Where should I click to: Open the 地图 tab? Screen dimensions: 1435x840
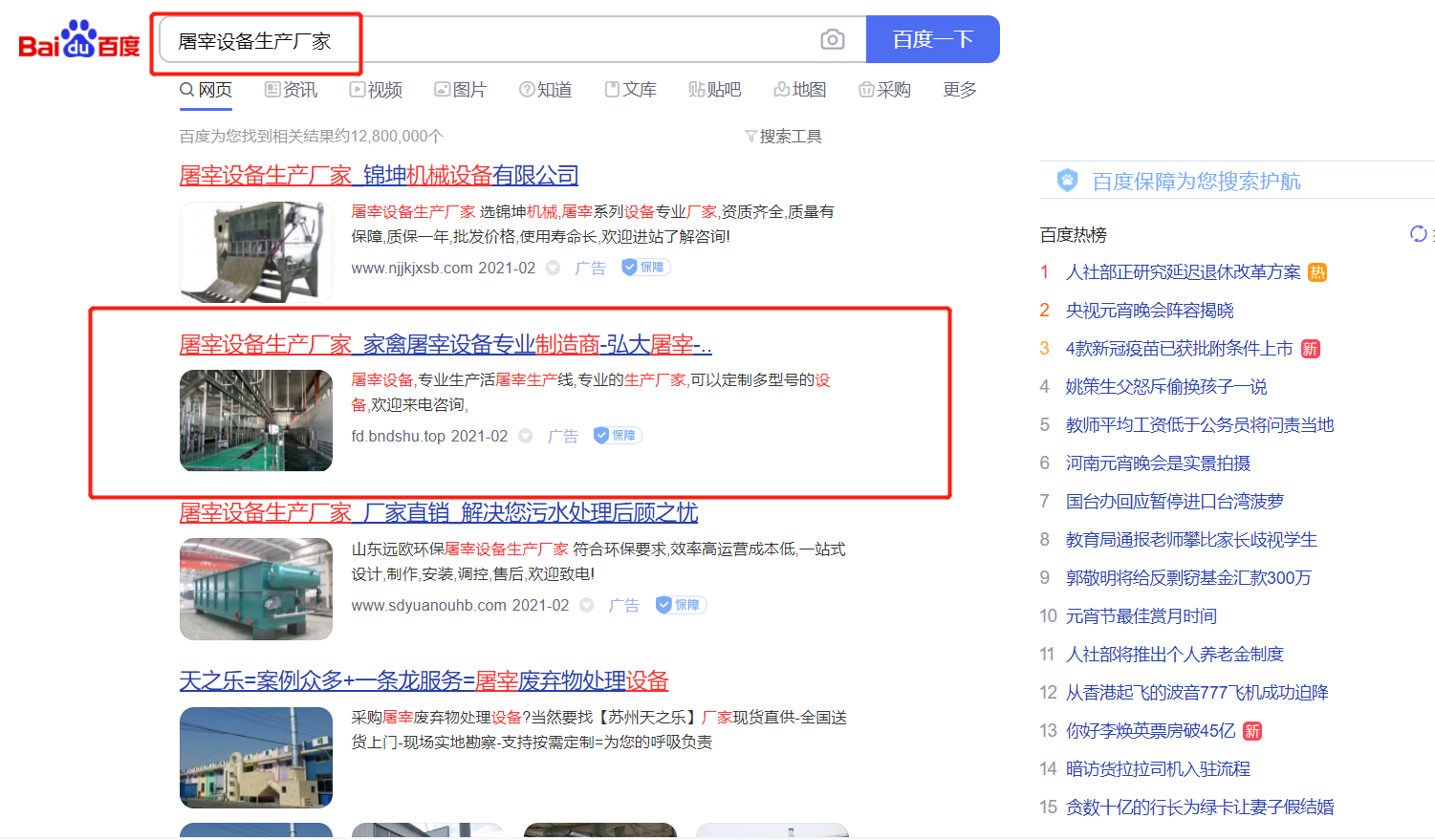coord(800,90)
